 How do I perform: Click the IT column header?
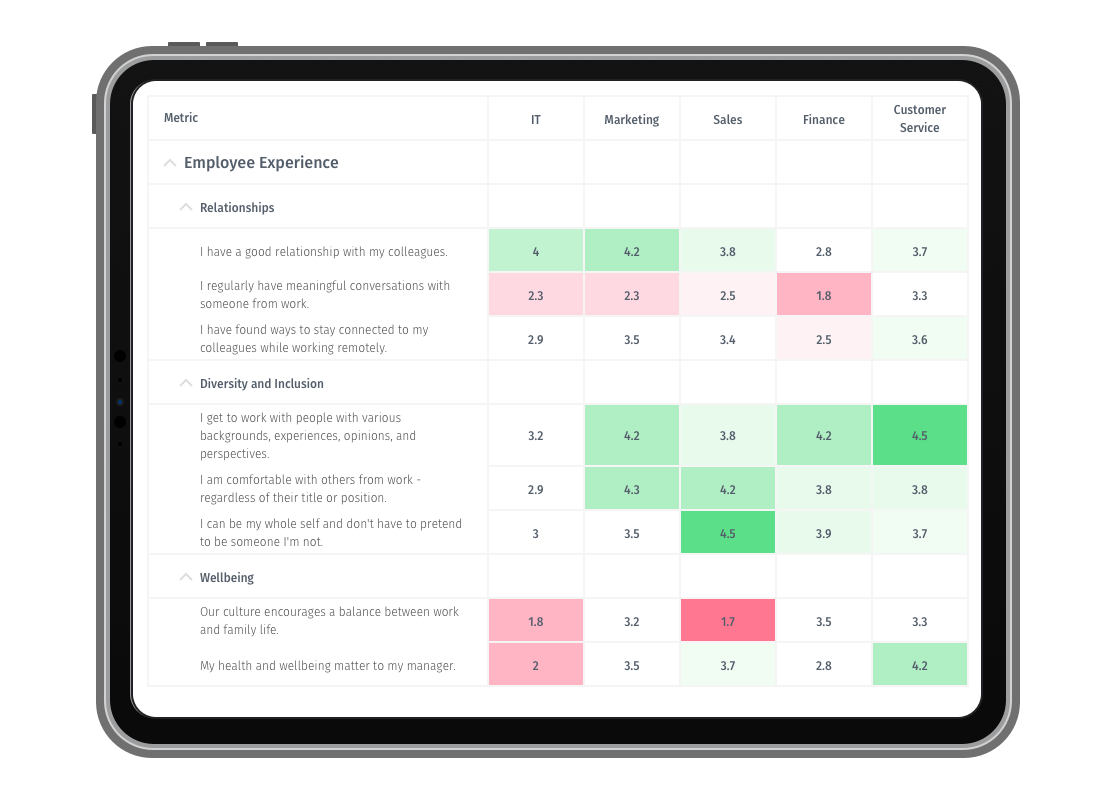(535, 119)
